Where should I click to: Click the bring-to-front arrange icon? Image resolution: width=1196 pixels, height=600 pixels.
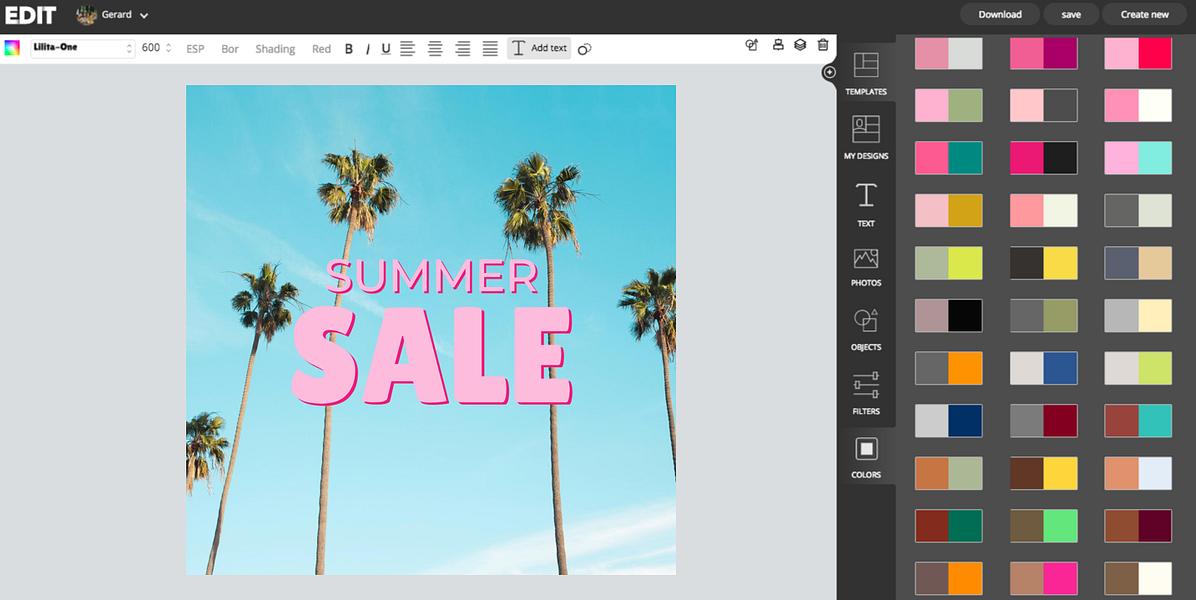pyautogui.click(x=751, y=45)
